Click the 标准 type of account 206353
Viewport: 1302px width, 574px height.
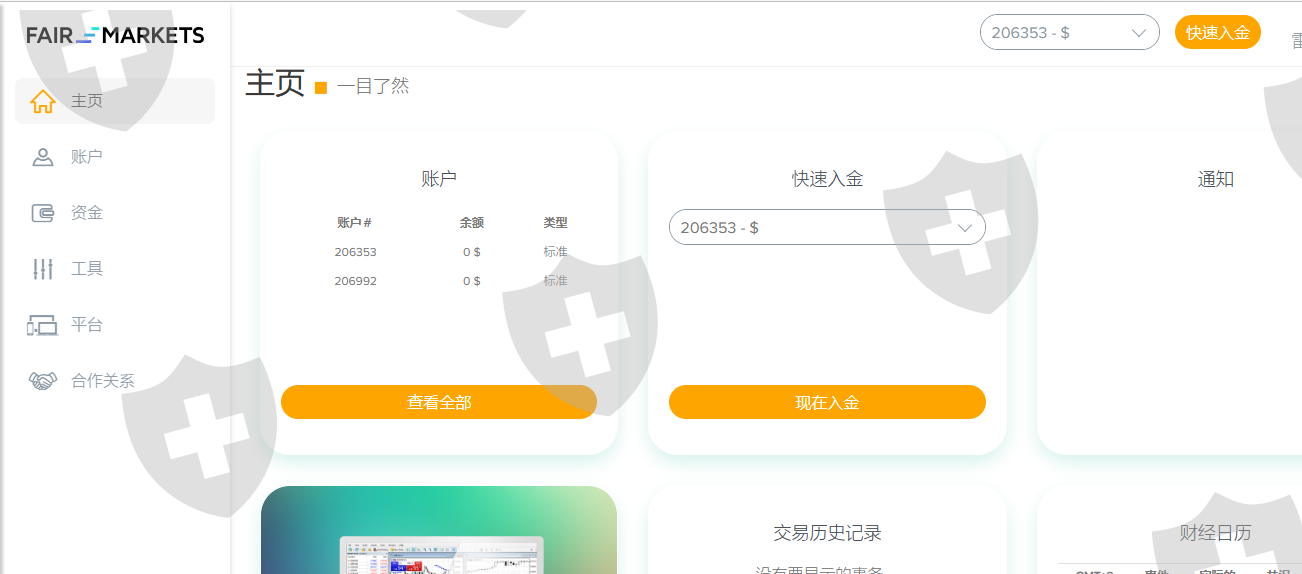(556, 252)
